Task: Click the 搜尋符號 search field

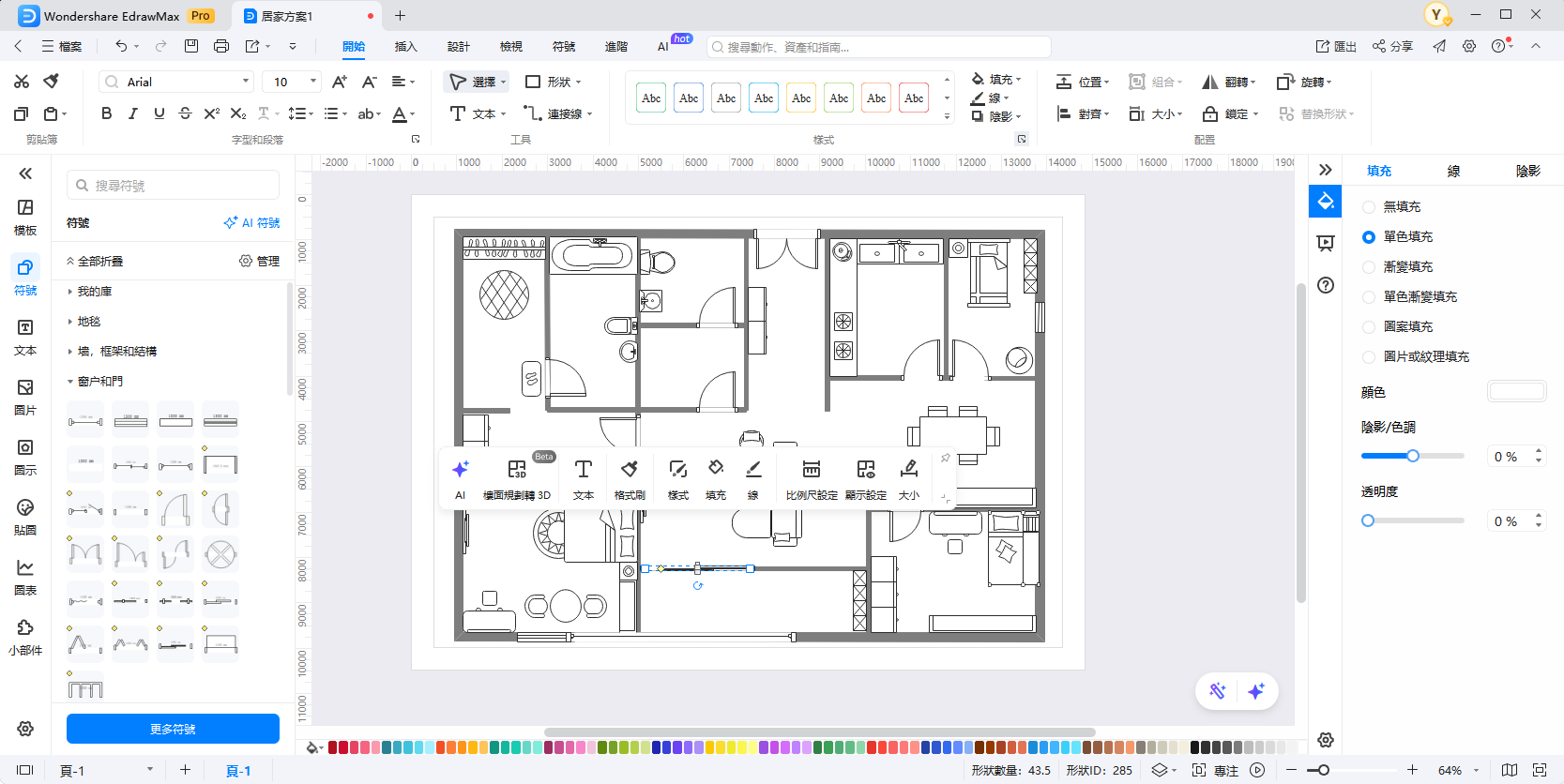Action: pos(174,186)
